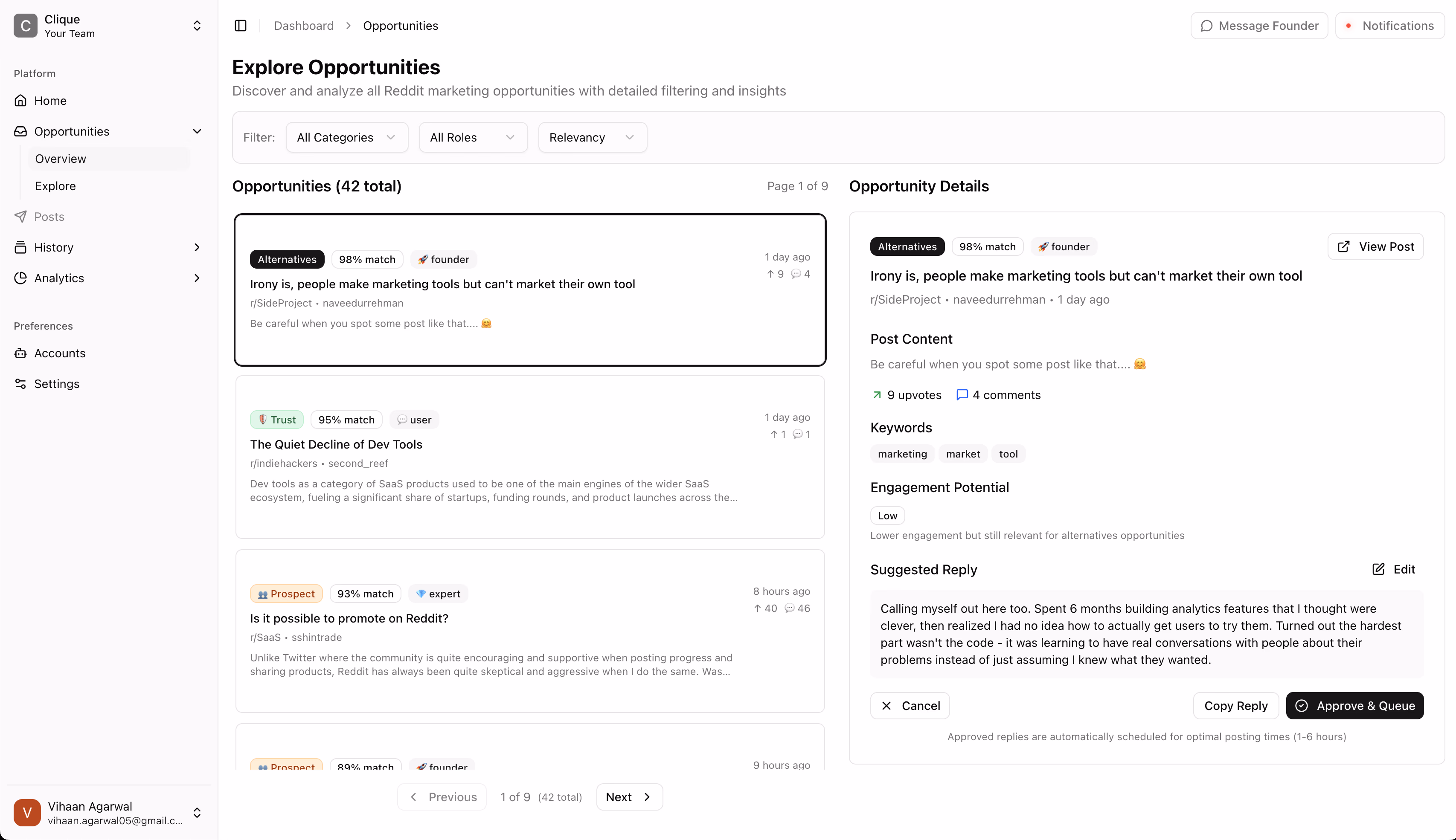
Task: Click the Message Founder chat icon
Action: (x=1207, y=26)
